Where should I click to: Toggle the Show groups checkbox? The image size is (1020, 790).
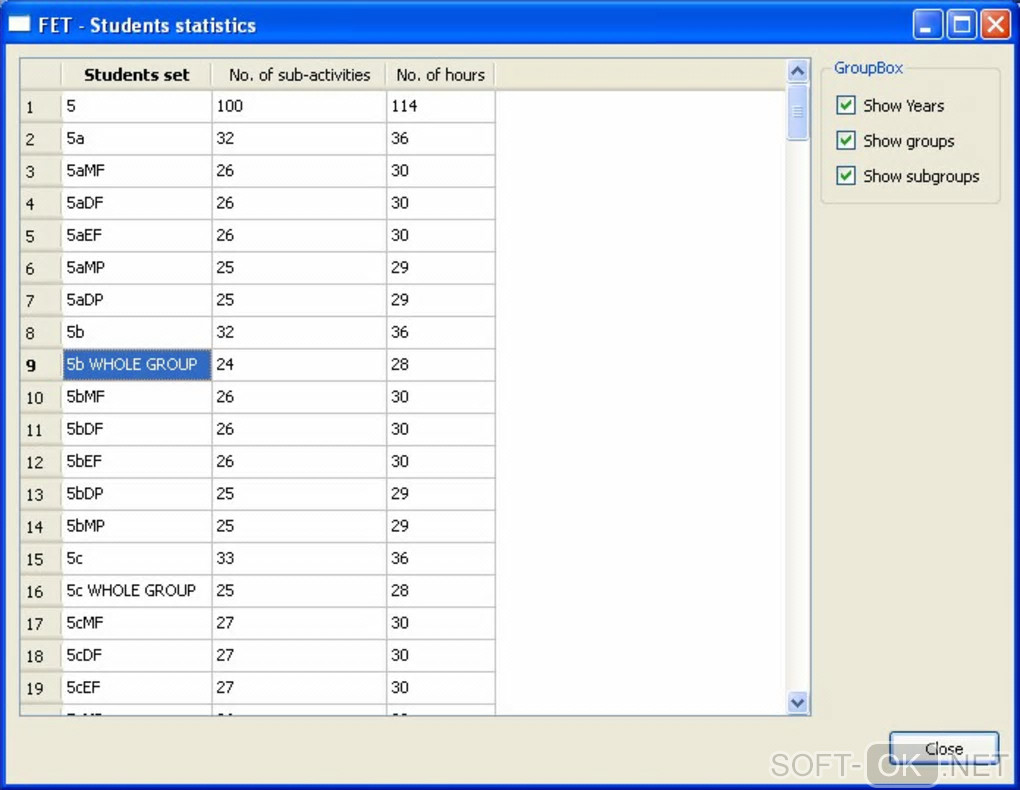(846, 141)
